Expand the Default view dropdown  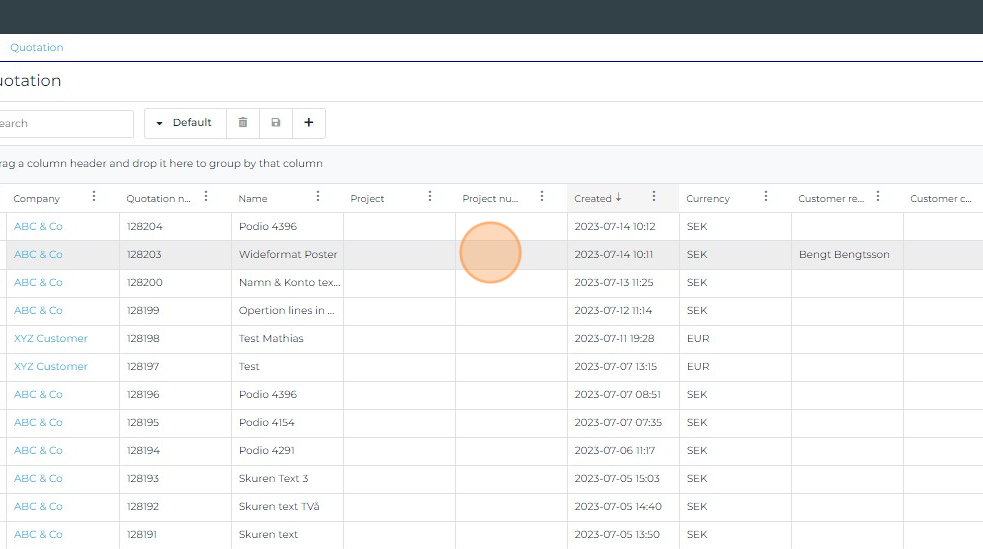[x=185, y=123]
